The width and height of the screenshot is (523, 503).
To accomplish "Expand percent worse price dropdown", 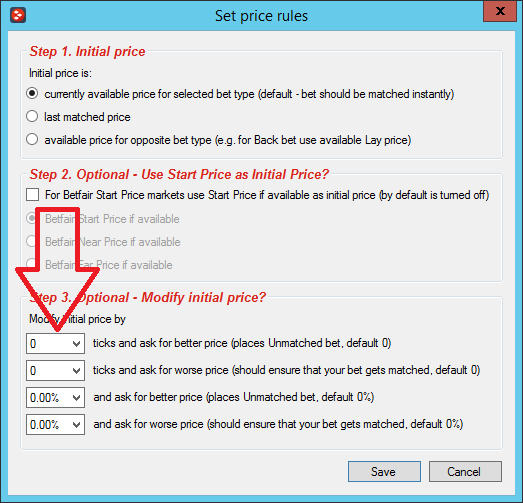I will coord(55,424).
